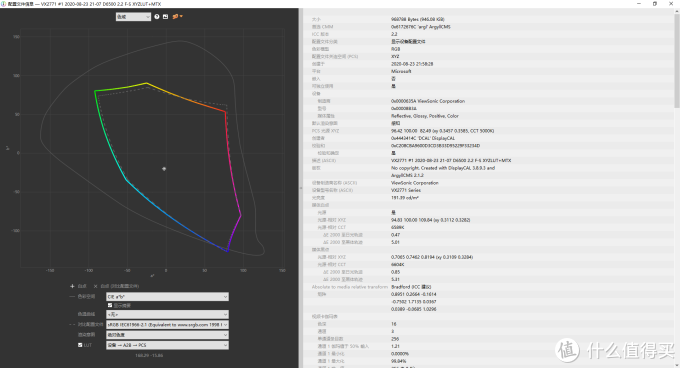
Task: Click the '0x6172676C argl ArgyllCMS' value
Action: coord(421,27)
